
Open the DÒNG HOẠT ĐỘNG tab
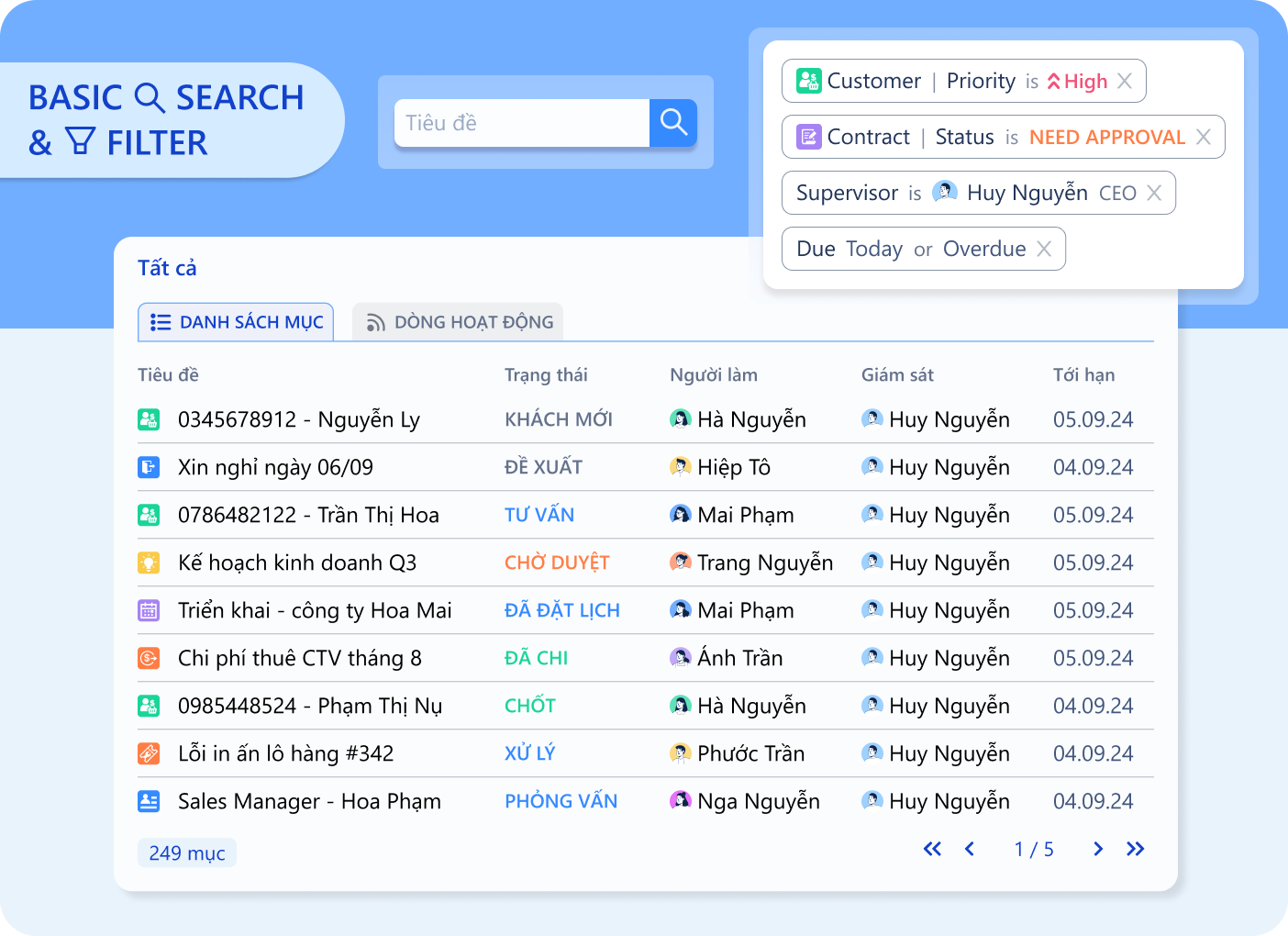pyautogui.click(x=459, y=322)
